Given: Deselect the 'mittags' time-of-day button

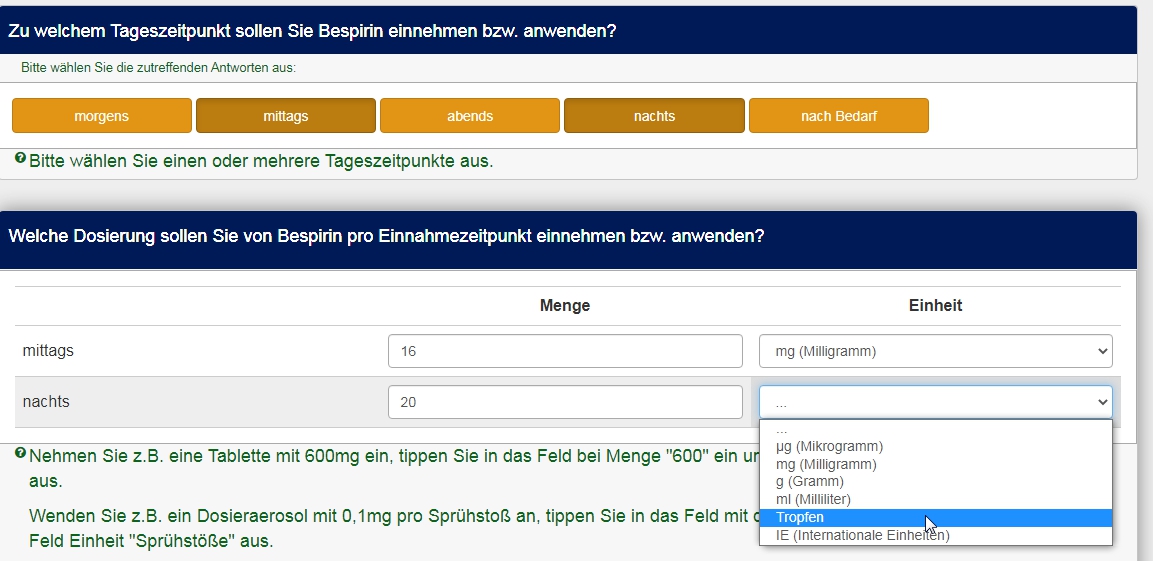Looking at the screenshot, I should pyautogui.click(x=286, y=116).
